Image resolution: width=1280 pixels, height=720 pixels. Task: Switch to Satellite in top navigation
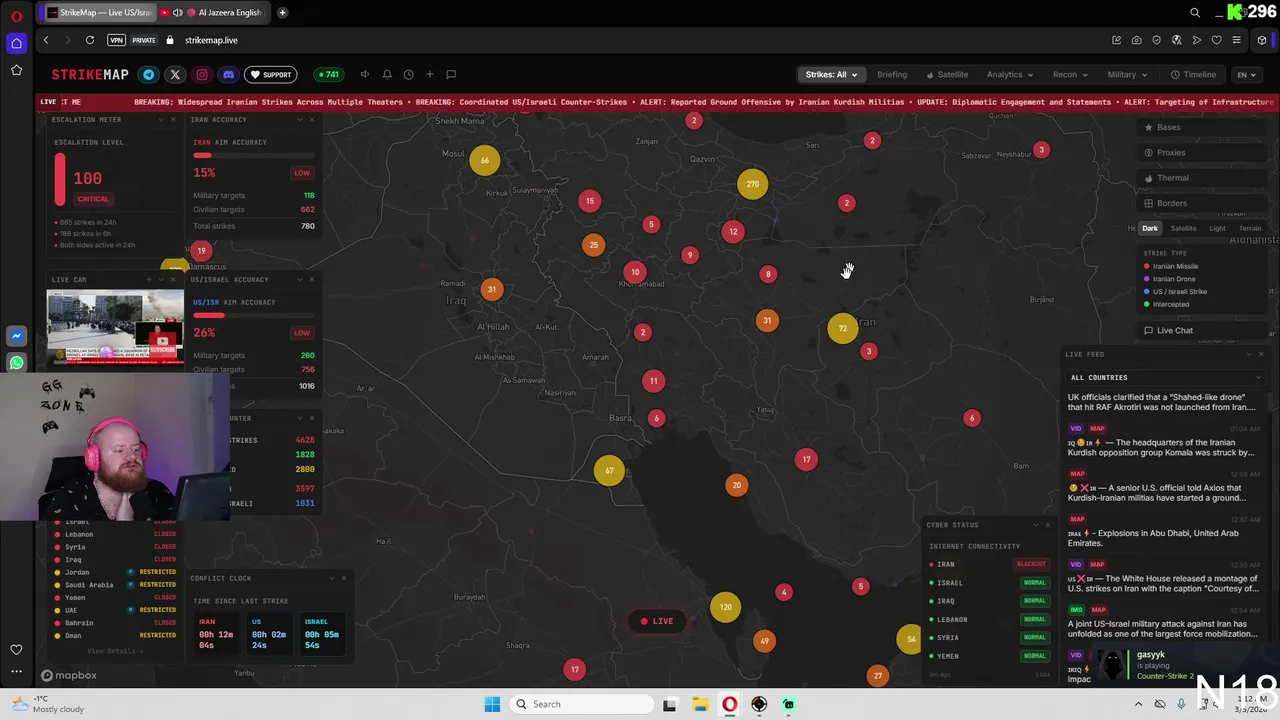point(947,74)
